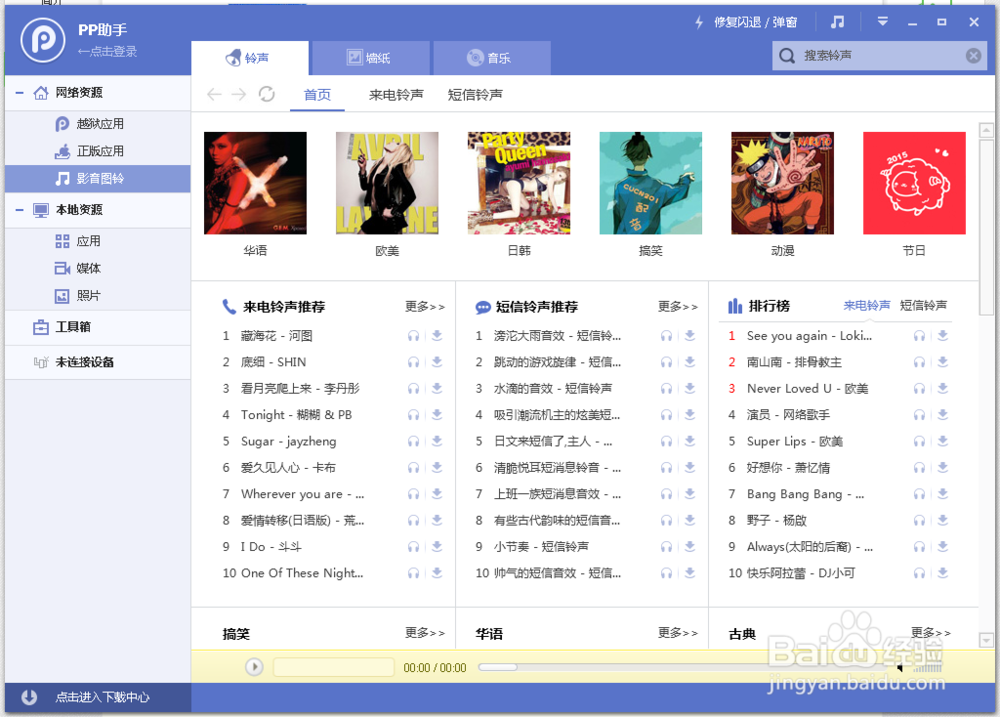Open the 动漫 category thumbnail
Image resolution: width=1000 pixels, height=717 pixels.
783,183
